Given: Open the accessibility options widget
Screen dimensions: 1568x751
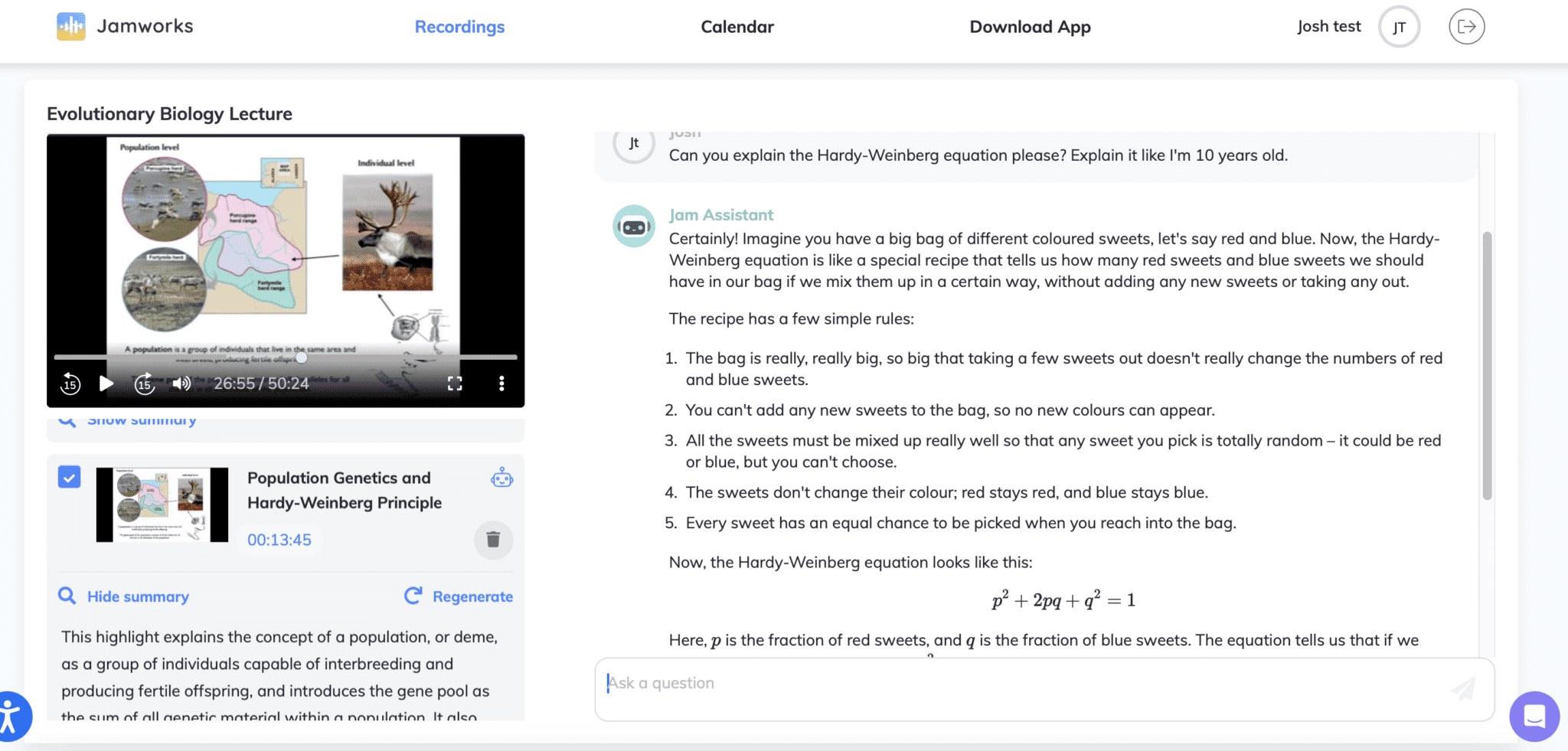Looking at the screenshot, I should coord(11,717).
